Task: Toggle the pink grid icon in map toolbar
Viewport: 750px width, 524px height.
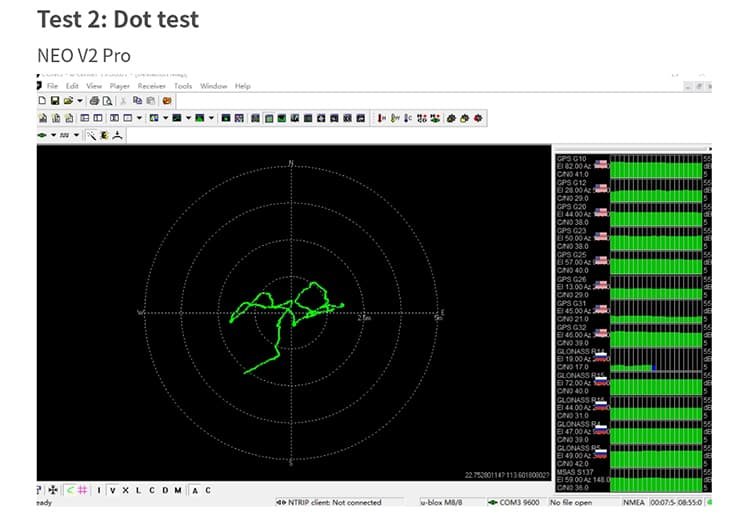Action: point(83,490)
